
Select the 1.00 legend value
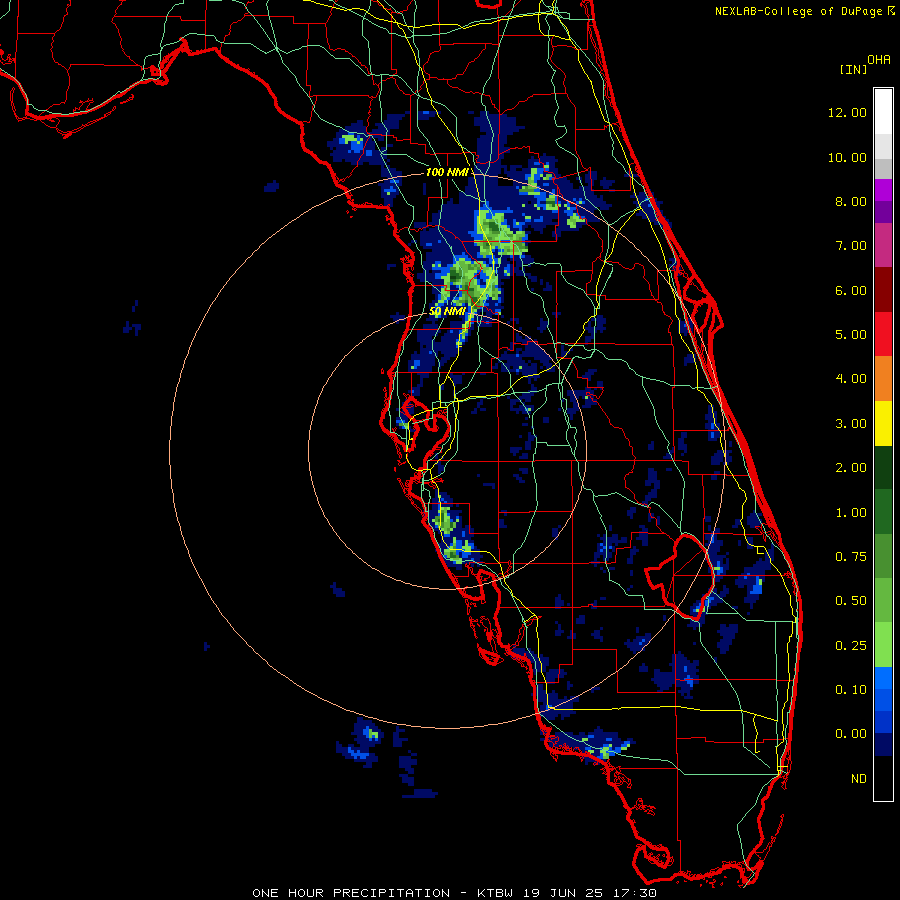pos(851,513)
